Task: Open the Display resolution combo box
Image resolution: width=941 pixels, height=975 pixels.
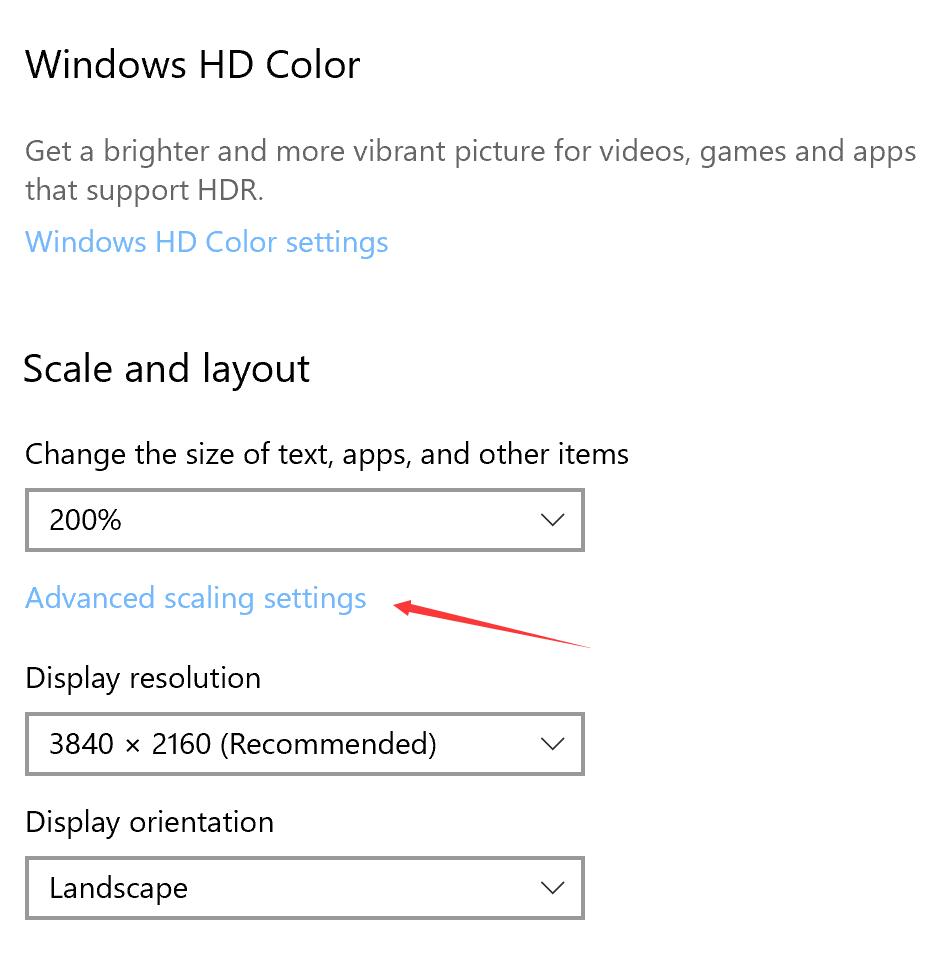Action: tap(305, 744)
